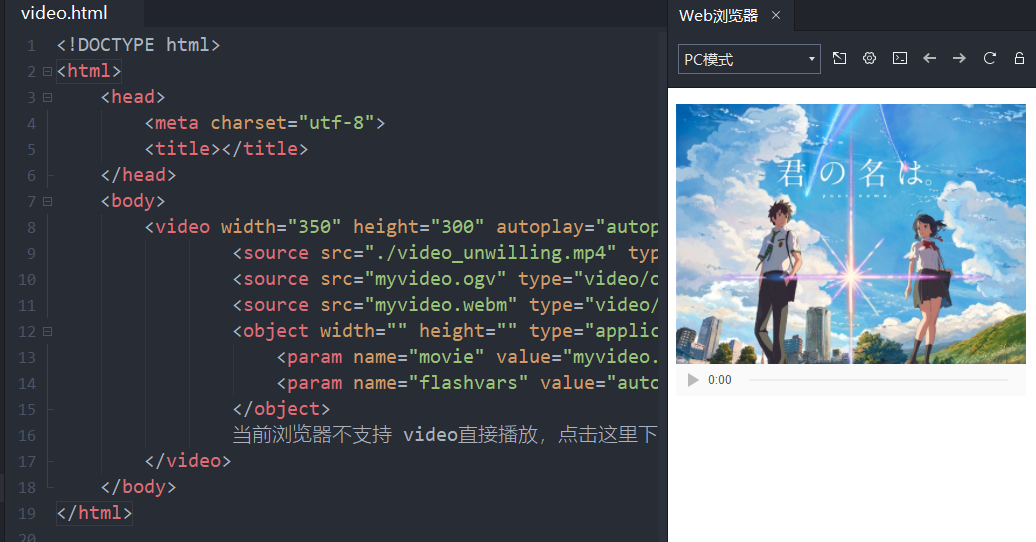1036x542 pixels.
Task: Click the closing </video> tag
Action: pyautogui.click(x=188, y=461)
